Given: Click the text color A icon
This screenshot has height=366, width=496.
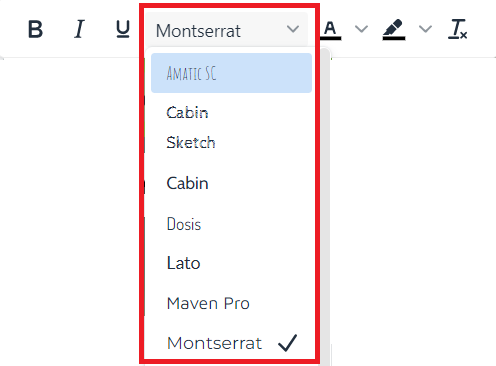Looking at the screenshot, I should tap(330, 28).
